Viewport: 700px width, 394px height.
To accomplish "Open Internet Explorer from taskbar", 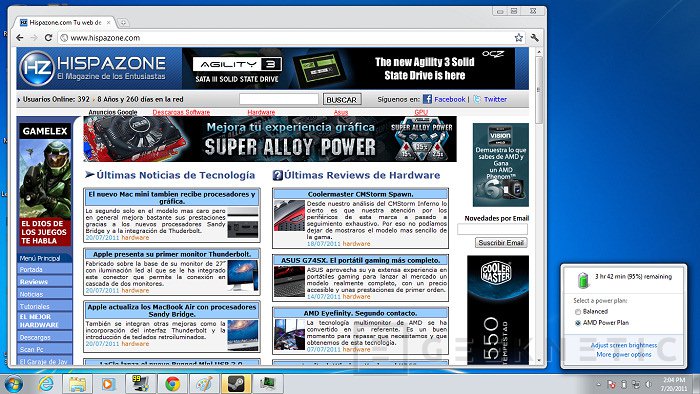I will 46,383.
